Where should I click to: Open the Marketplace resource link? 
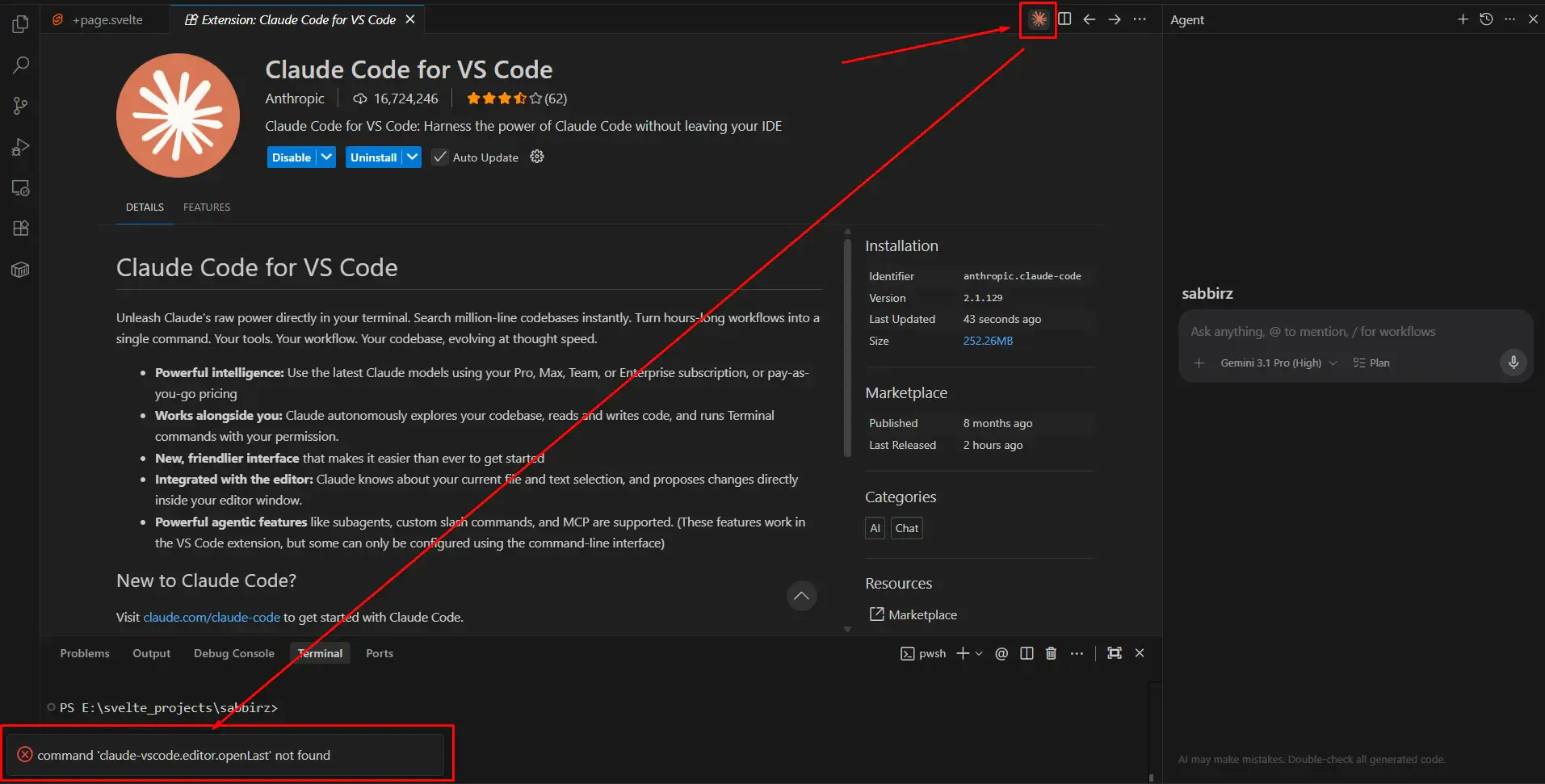coord(913,614)
